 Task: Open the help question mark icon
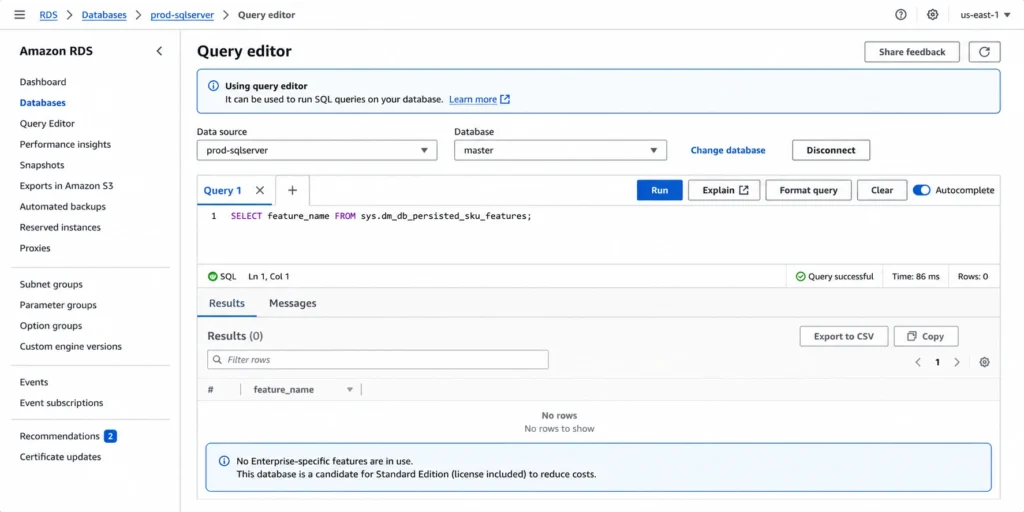click(x=901, y=14)
